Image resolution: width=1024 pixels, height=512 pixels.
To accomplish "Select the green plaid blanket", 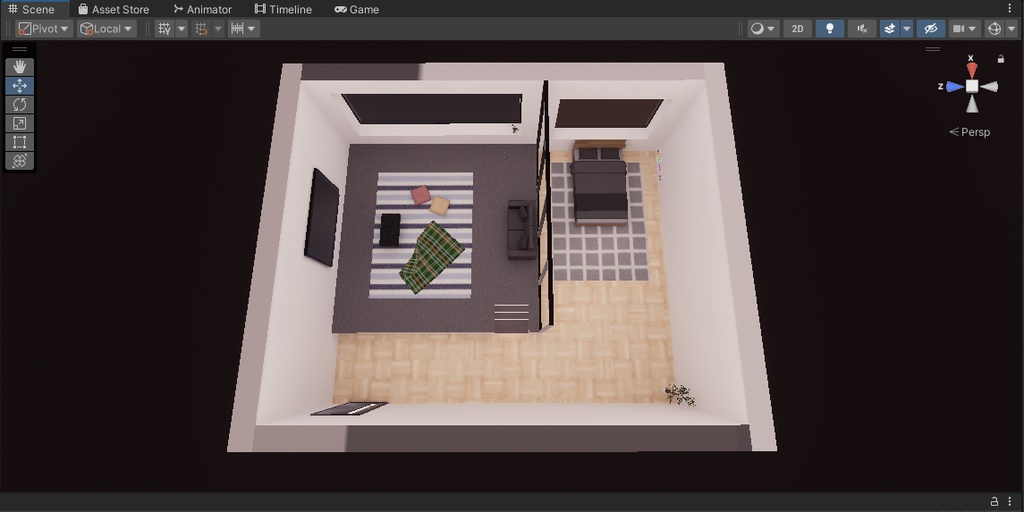I will pyautogui.click(x=432, y=257).
